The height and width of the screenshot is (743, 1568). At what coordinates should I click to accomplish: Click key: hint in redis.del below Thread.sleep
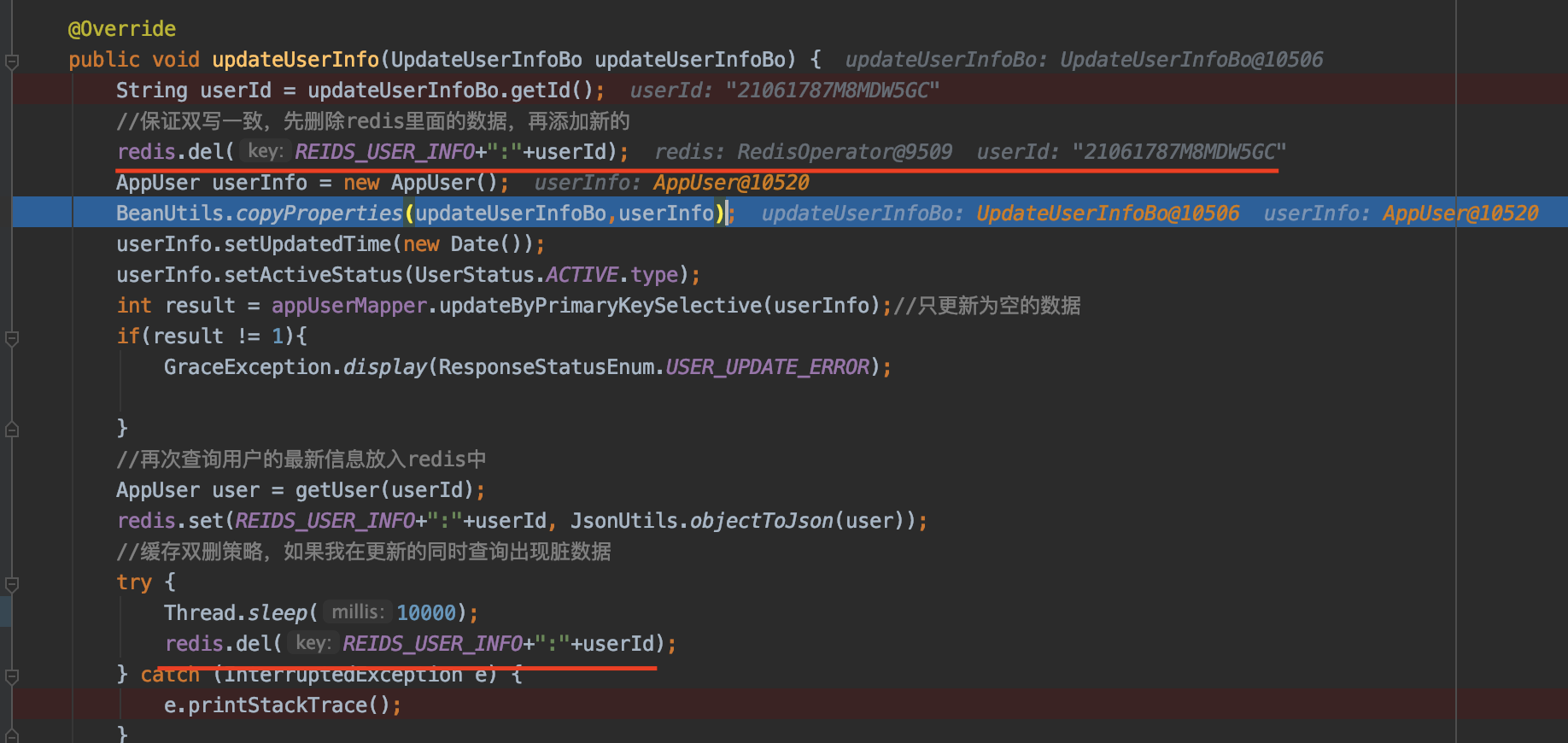click(x=313, y=643)
